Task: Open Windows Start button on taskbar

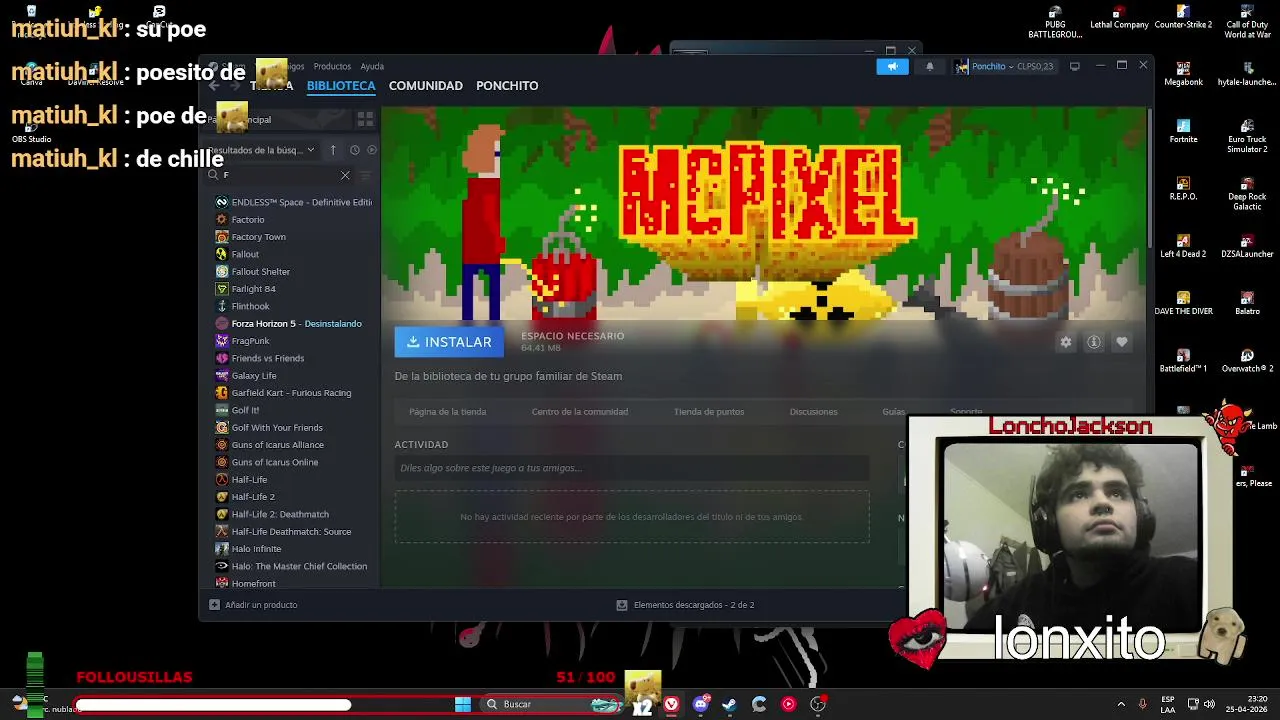Action: point(463,704)
